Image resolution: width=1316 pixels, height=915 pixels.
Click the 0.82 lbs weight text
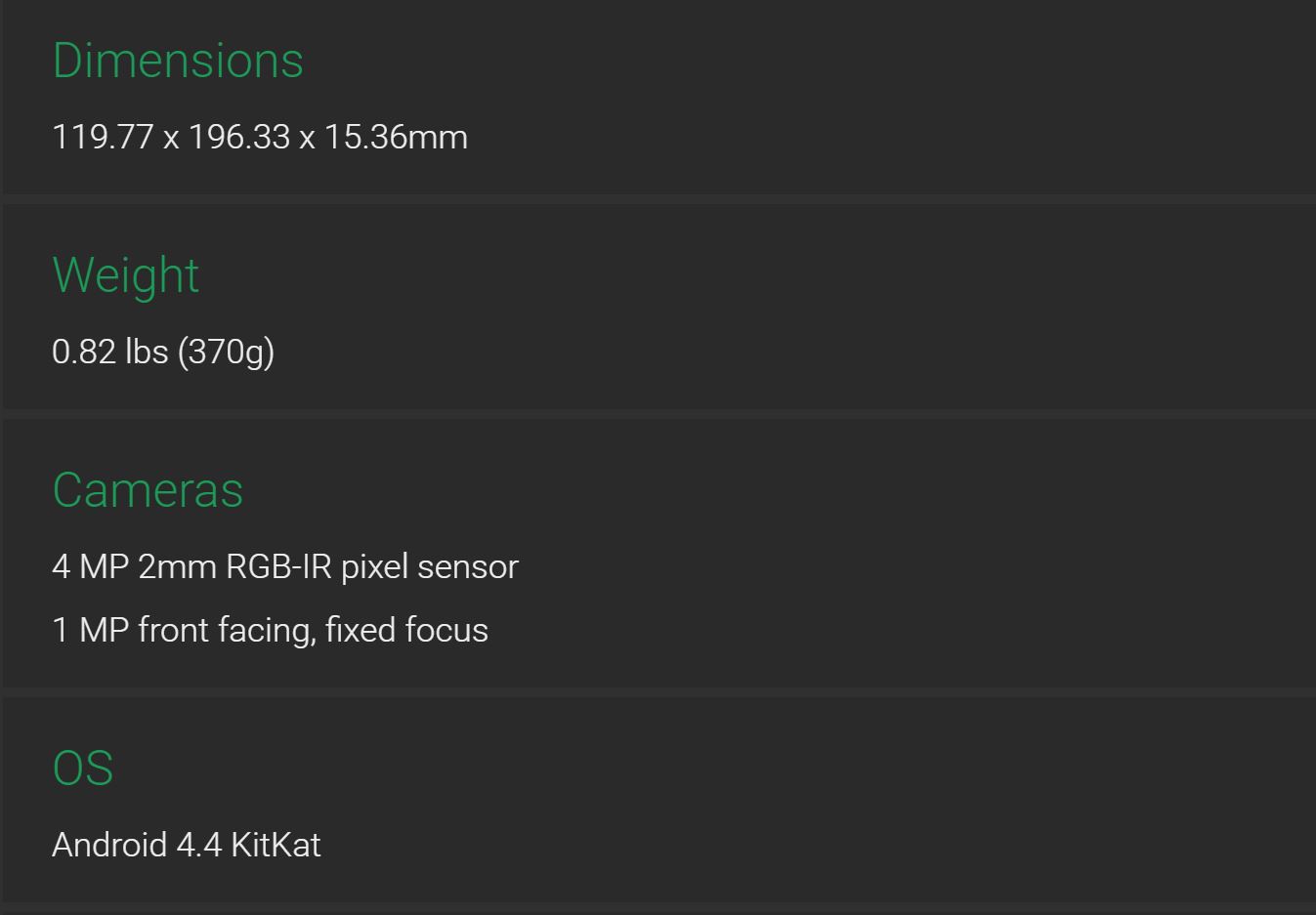pos(110,352)
